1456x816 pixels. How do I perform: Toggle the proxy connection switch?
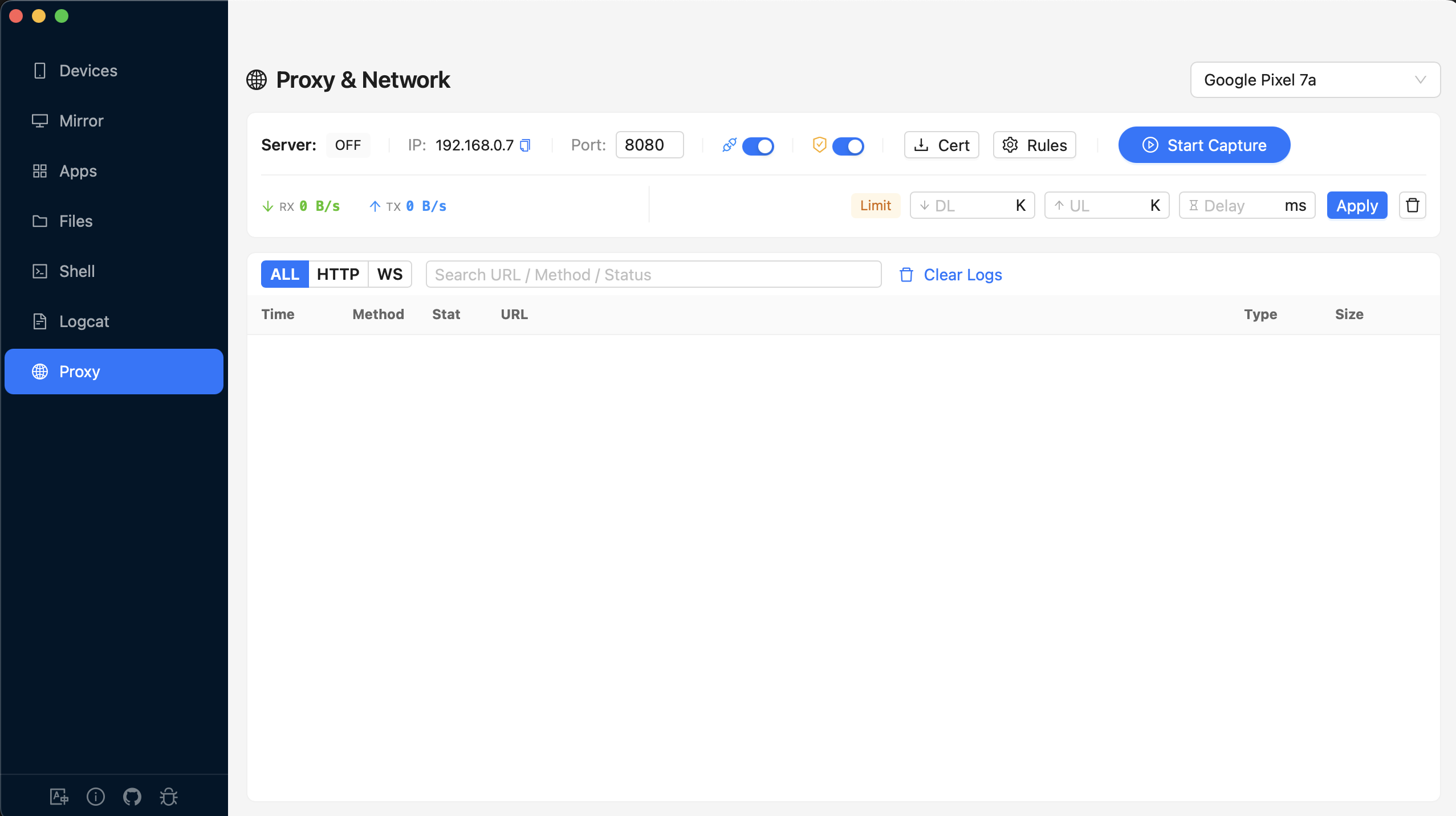coord(757,146)
